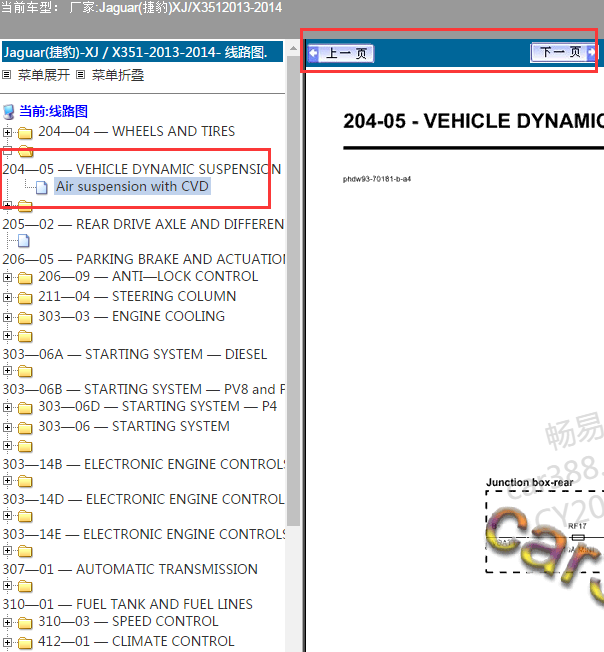The height and width of the screenshot is (652, 604).
Task: Select 206—09 — ANTI—LOCK CONTROL text
Action: coord(148,277)
